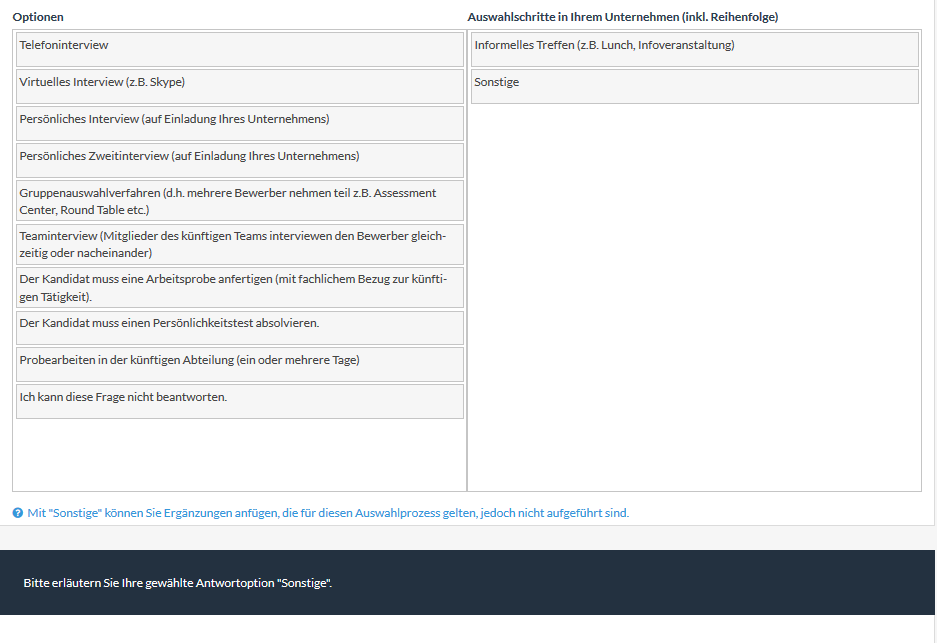937x643 pixels.
Task: Click the 'Bitte erläutern Sie' prompt text
Action: tap(178, 583)
